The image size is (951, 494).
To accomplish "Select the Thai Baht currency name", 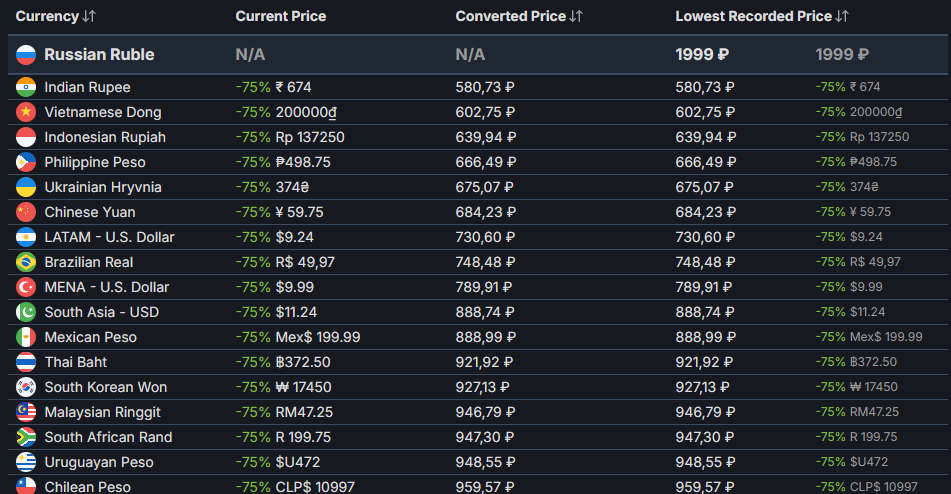I will tap(76, 362).
